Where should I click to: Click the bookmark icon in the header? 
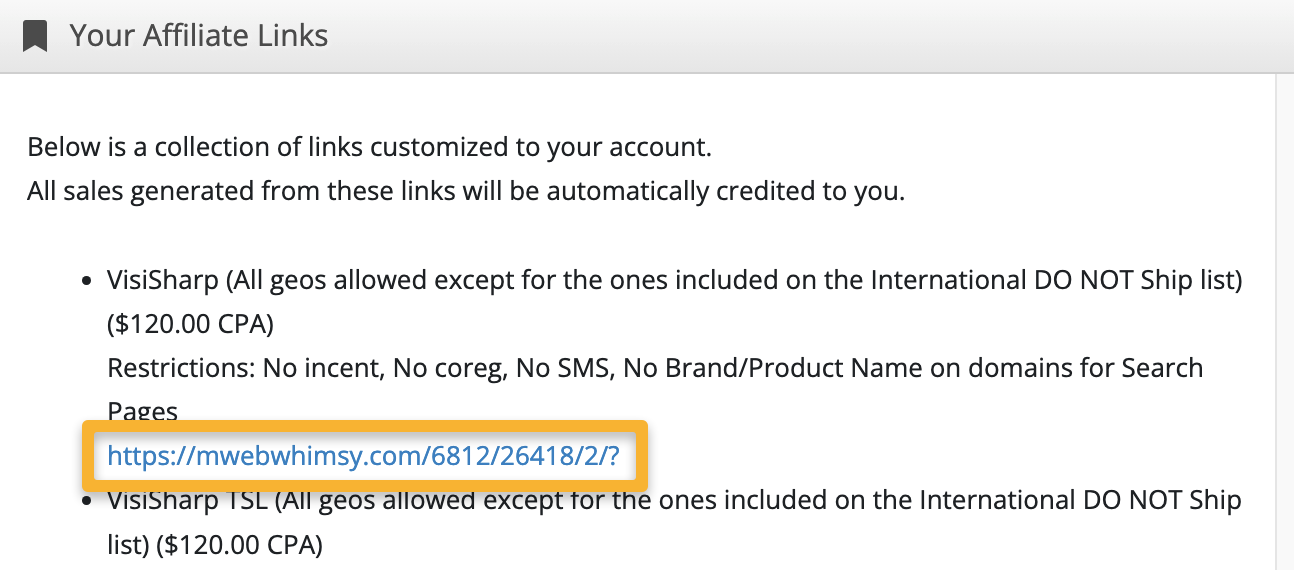point(35,37)
